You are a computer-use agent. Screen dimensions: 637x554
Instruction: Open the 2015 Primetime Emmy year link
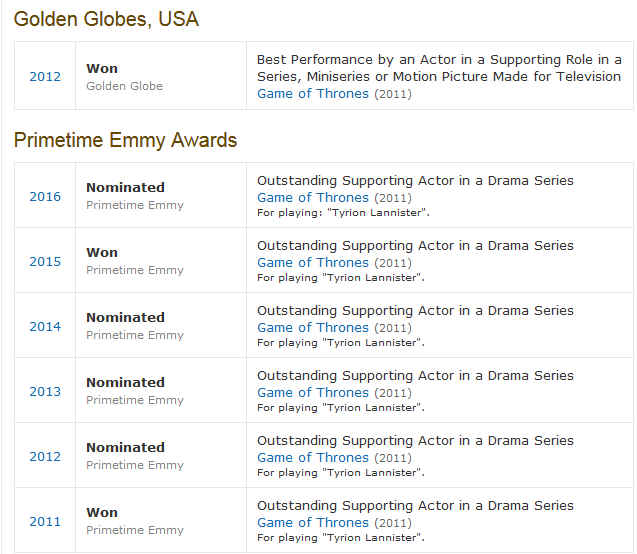(45, 262)
